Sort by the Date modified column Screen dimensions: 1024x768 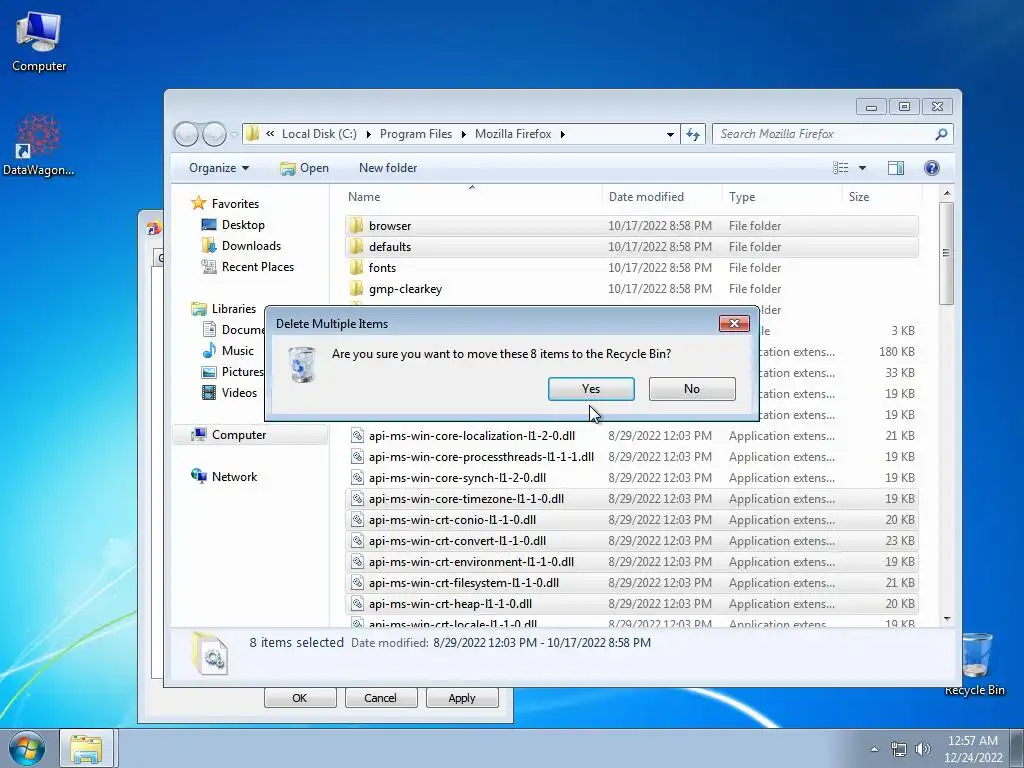pyautogui.click(x=662, y=197)
